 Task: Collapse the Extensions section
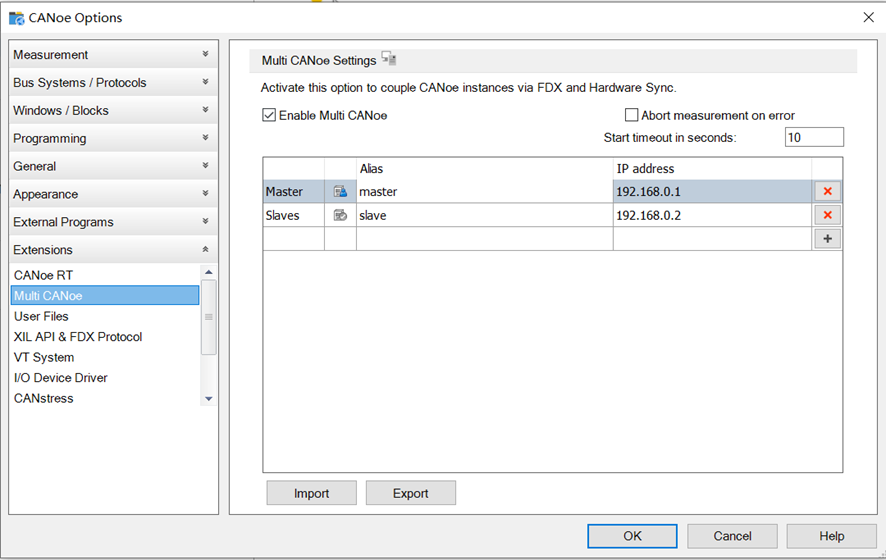coord(113,250)
